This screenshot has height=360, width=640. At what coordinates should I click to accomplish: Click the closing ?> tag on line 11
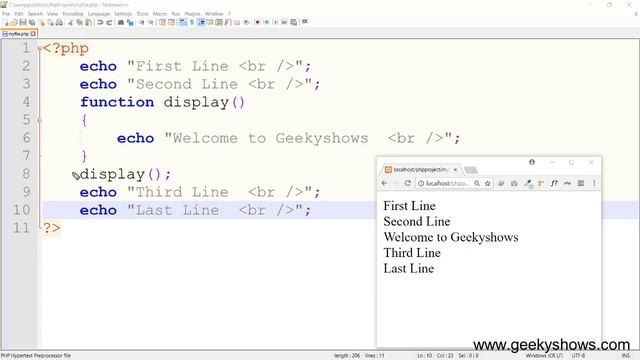51,228
